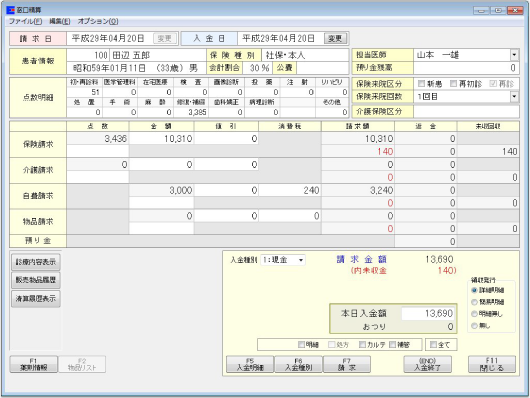This screenshot has width=530, height=398.
Task: Click the disabled F2 物品リスト button
Action: (82, 364)
